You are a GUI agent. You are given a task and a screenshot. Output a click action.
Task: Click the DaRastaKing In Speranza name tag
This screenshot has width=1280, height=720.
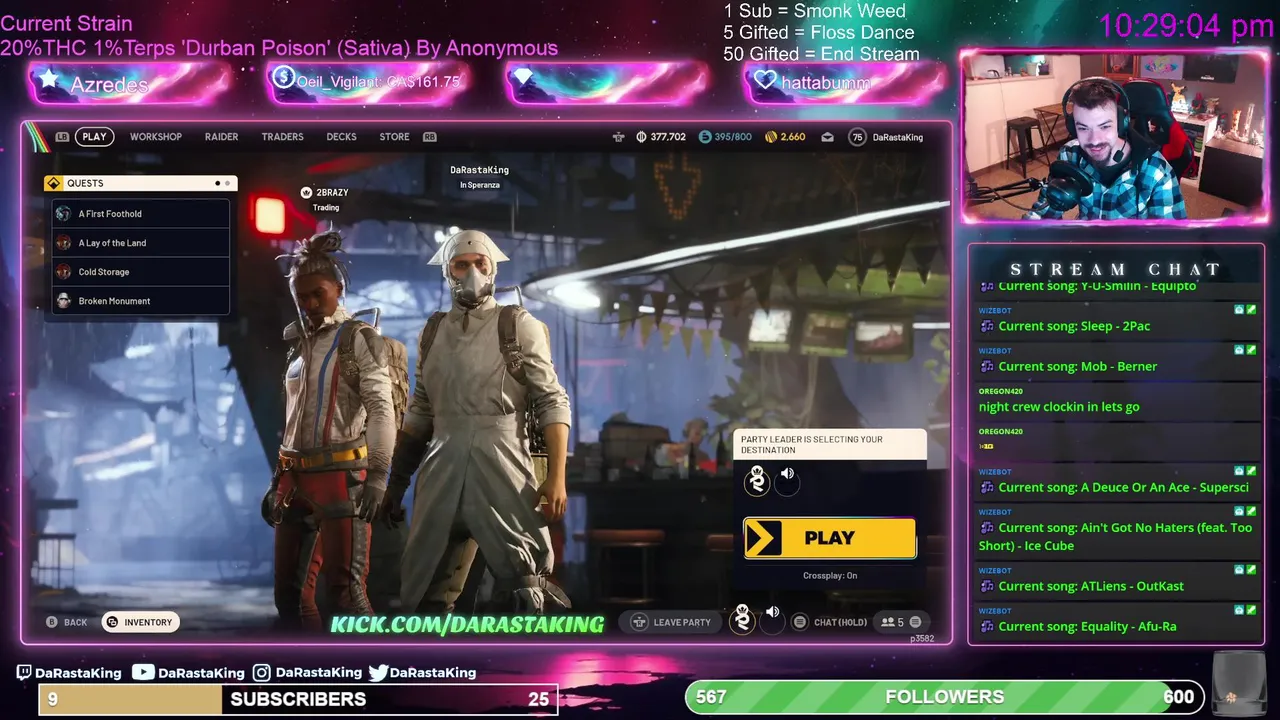coord(480,177)
